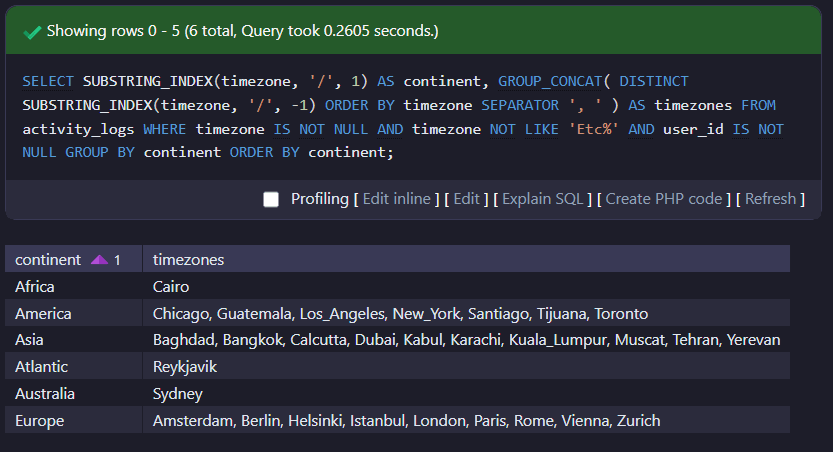
Task: Select the cell starting with Baghdad, Bangkok
Action: tap(466, 340)
